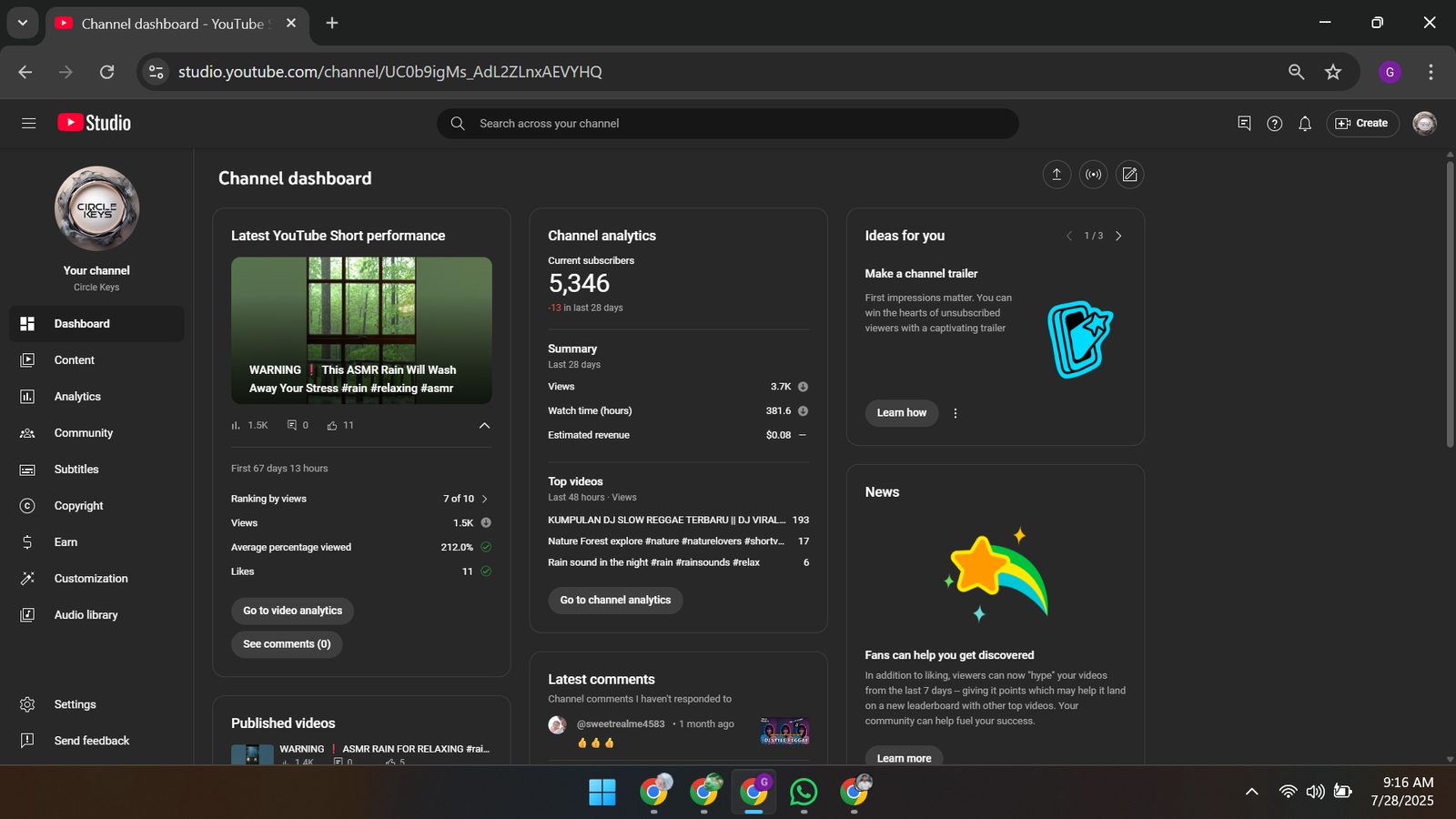The height and width of the screenshot is (819, 1456).
Task: Open Settings in the sidebar
Action: tap(96, 704)
